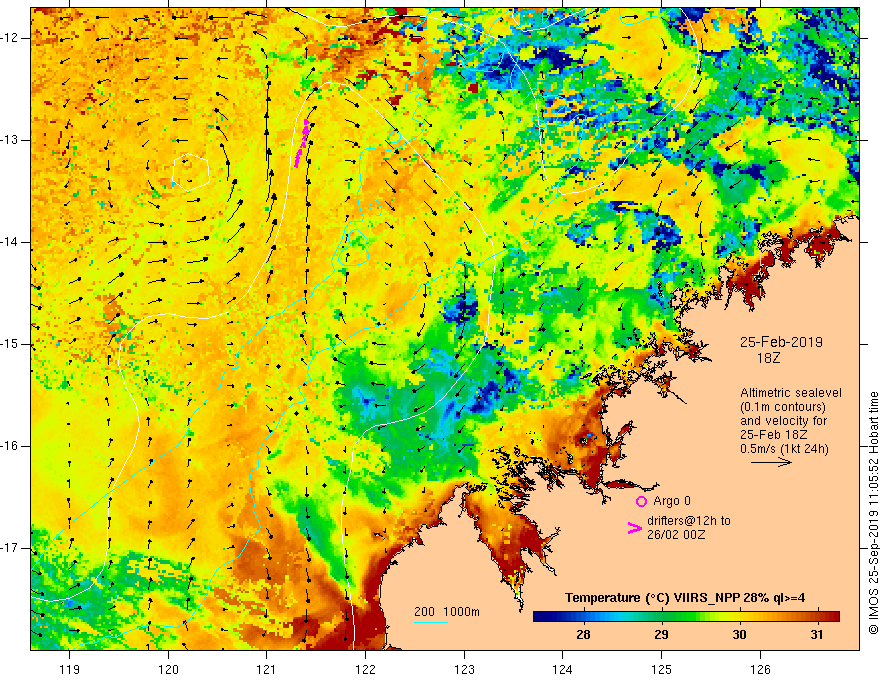Click the '18Z' time label under date
Viewport: 880px width, 680px height.
(x=768, y=358)
